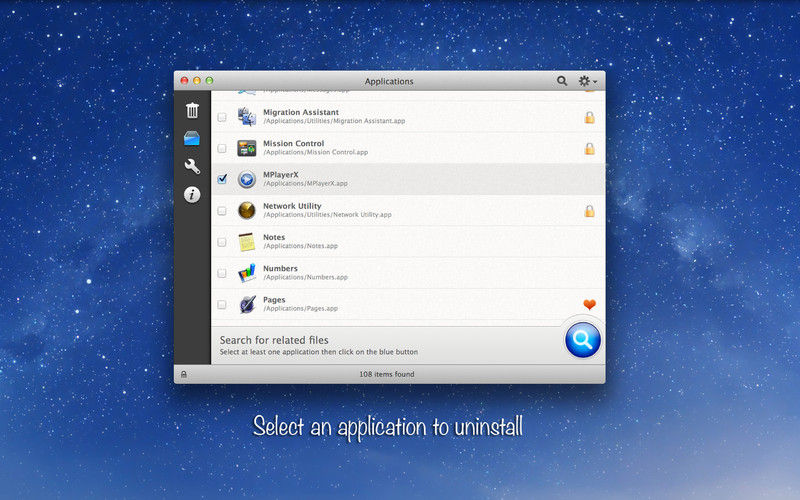The image size is (800, 500).
Task: Select the Numbers name text
Action: [x=280, y=268]
